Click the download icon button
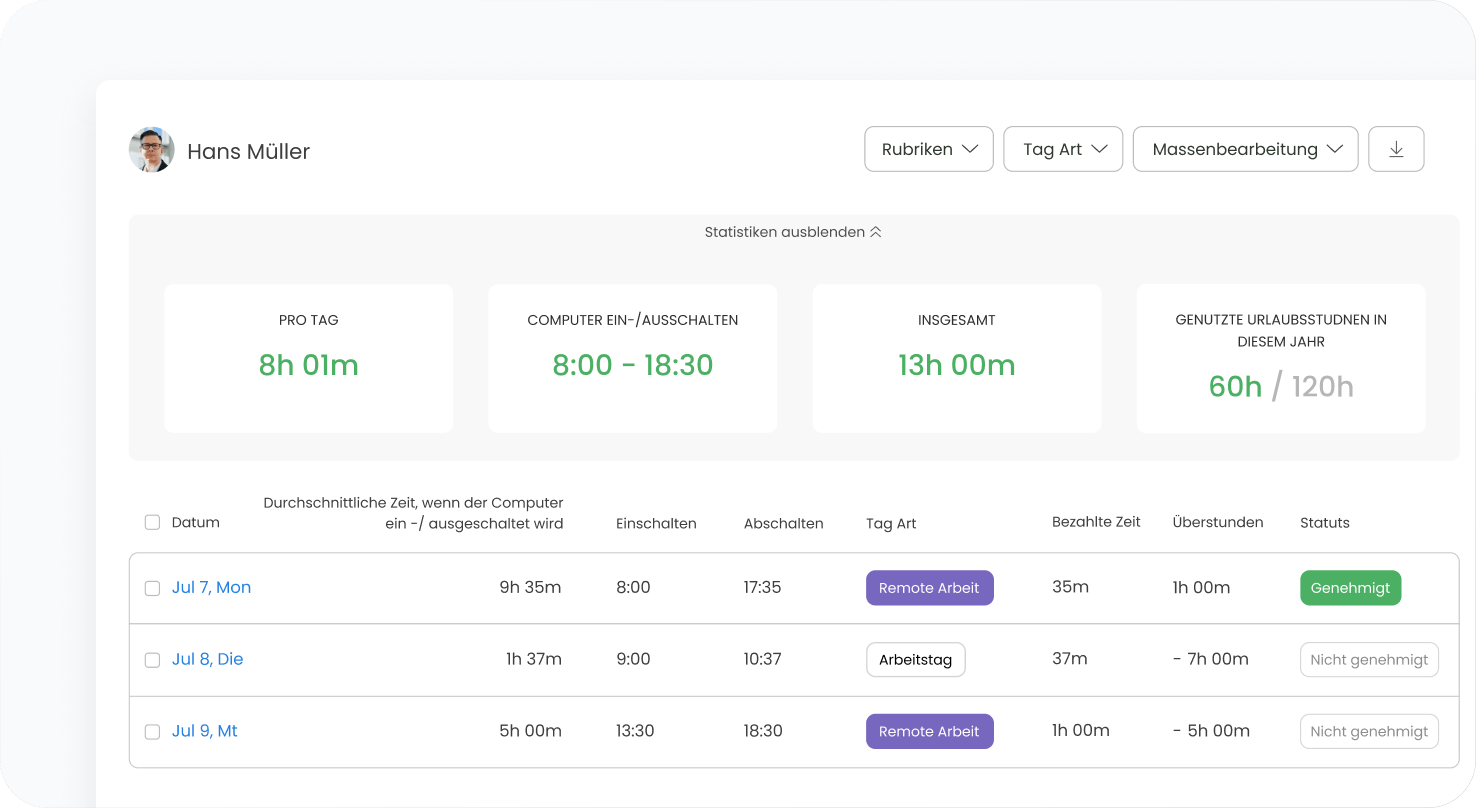This screenshot has width=1476, height=808. (1396, 149)
